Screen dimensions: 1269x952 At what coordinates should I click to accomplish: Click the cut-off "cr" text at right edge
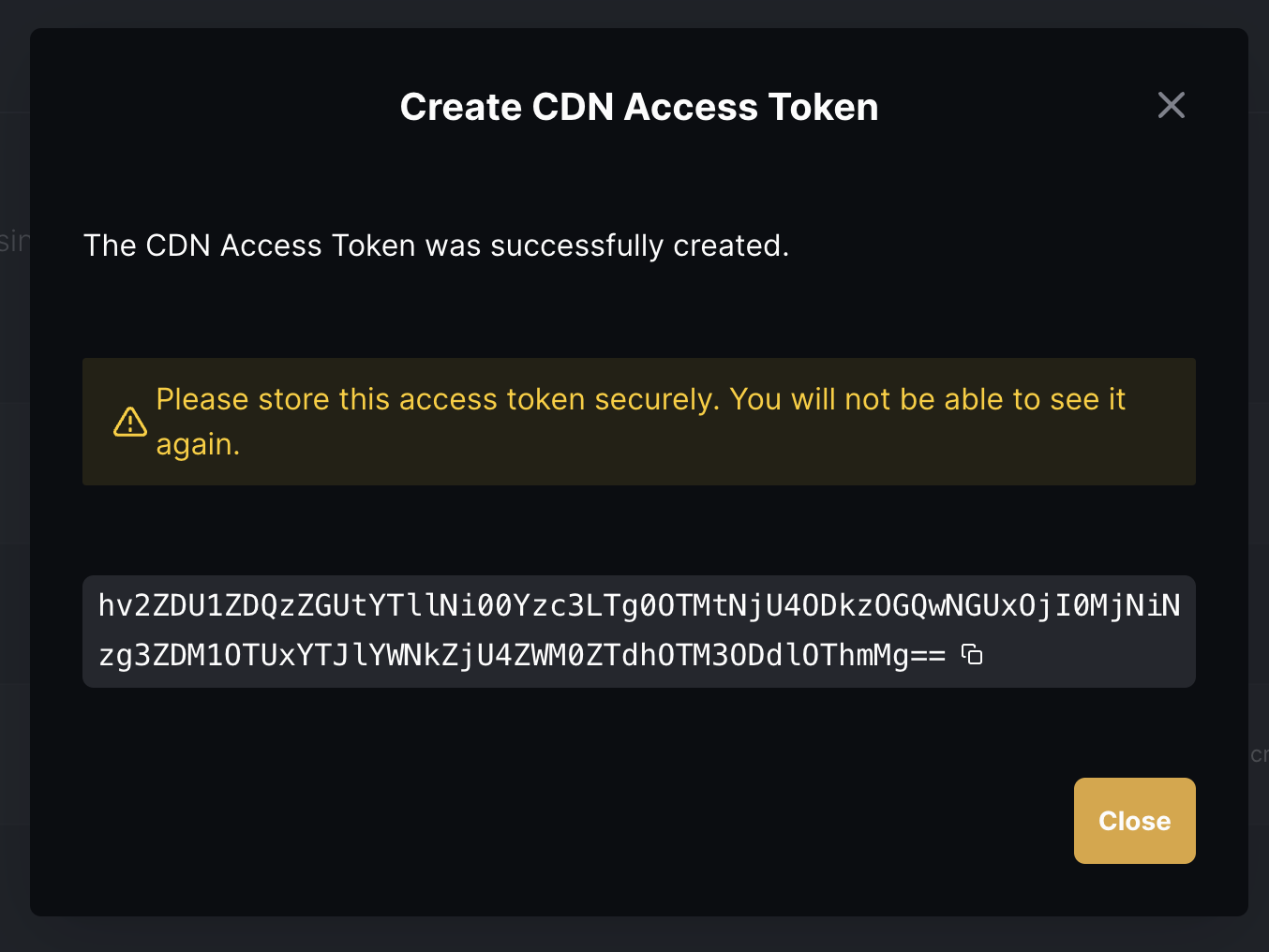pyautogui.click(x=1259, y=754)
